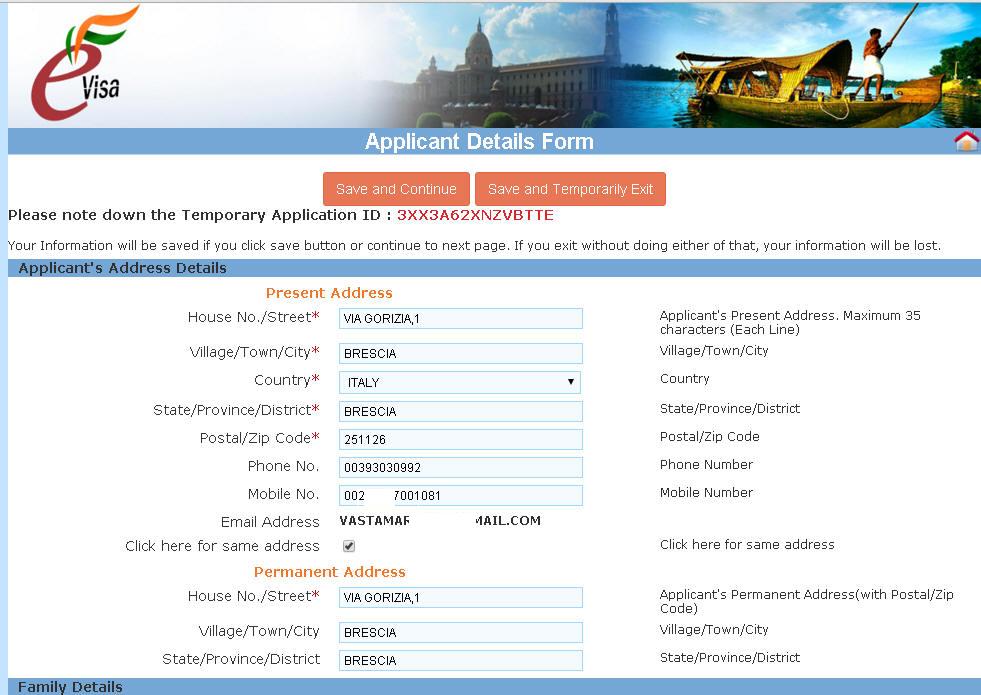Click the Postal/Zip Code input field
This screenshot has width=981, height=695.
click(460, 439)
